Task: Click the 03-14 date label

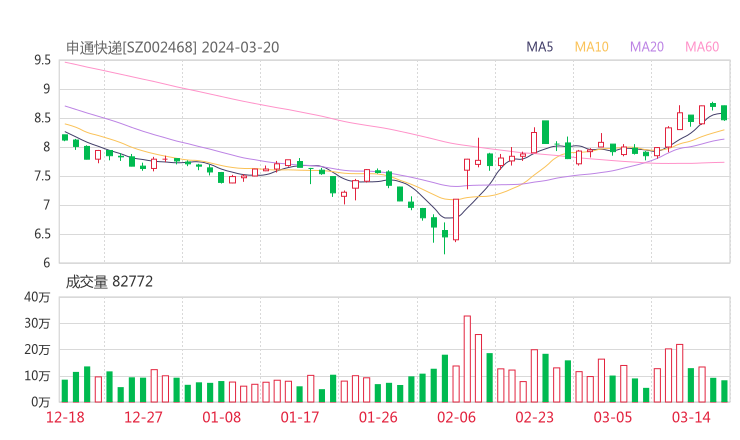Action: [691, 417]
